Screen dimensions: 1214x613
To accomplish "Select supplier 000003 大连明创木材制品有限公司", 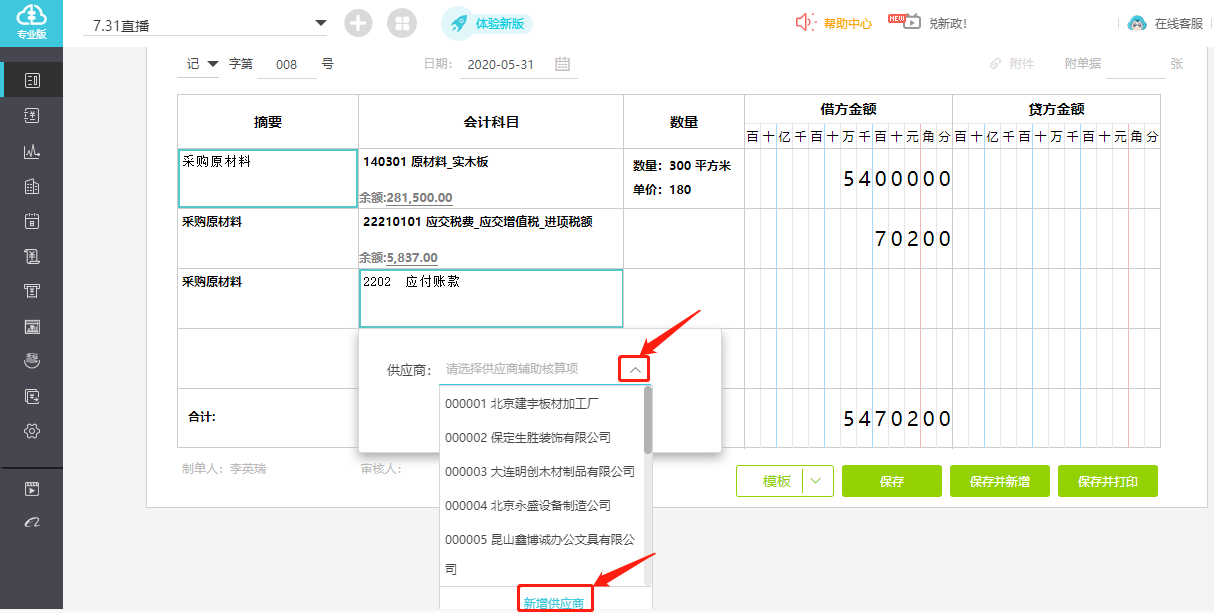I will click(x=541, y=471).
